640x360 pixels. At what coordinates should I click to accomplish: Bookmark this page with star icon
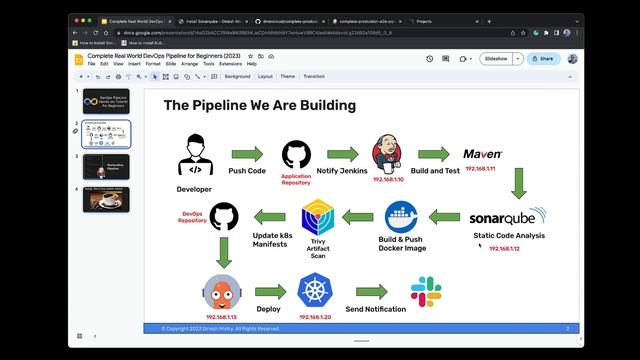coord(523,33)
